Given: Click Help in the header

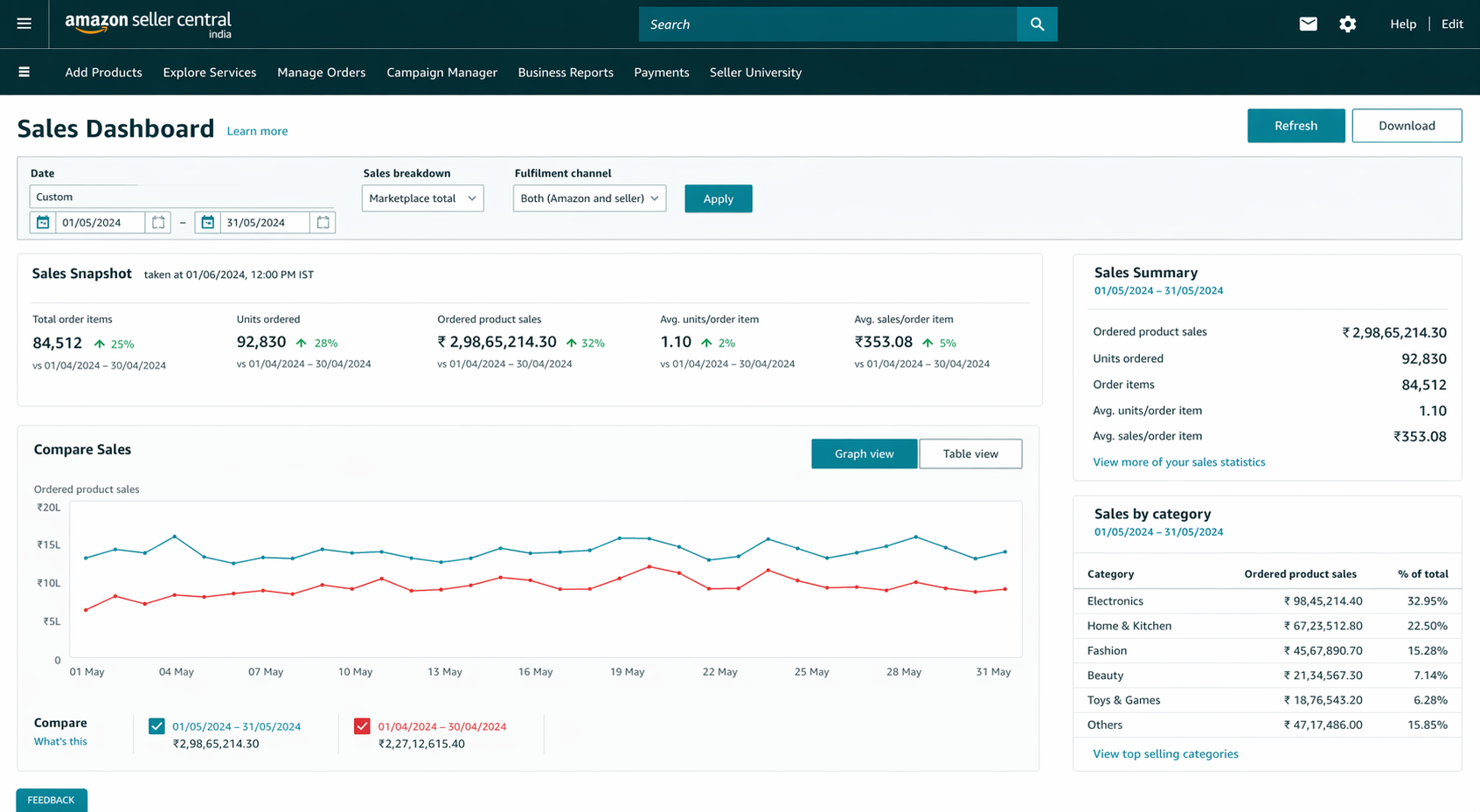Looking at the screenshot, I should (x=1403, y=24).
